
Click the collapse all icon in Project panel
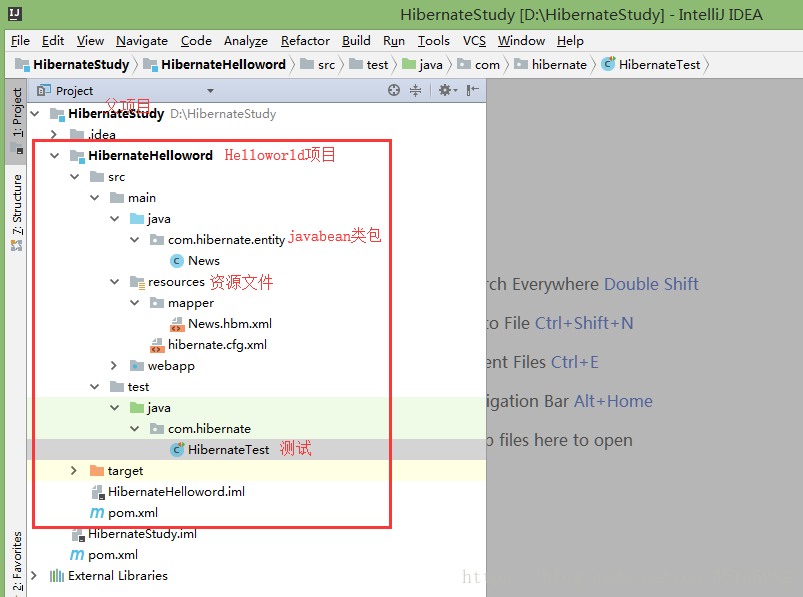[415, 91]
